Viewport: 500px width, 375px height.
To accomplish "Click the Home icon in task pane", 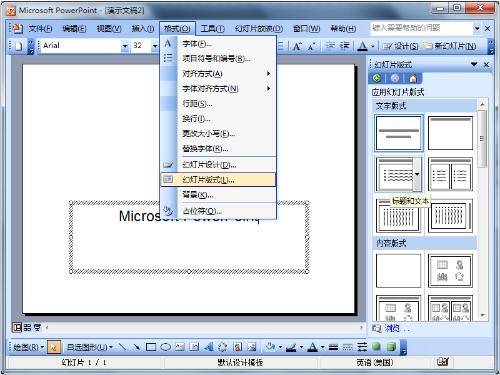I will point(413,78).
